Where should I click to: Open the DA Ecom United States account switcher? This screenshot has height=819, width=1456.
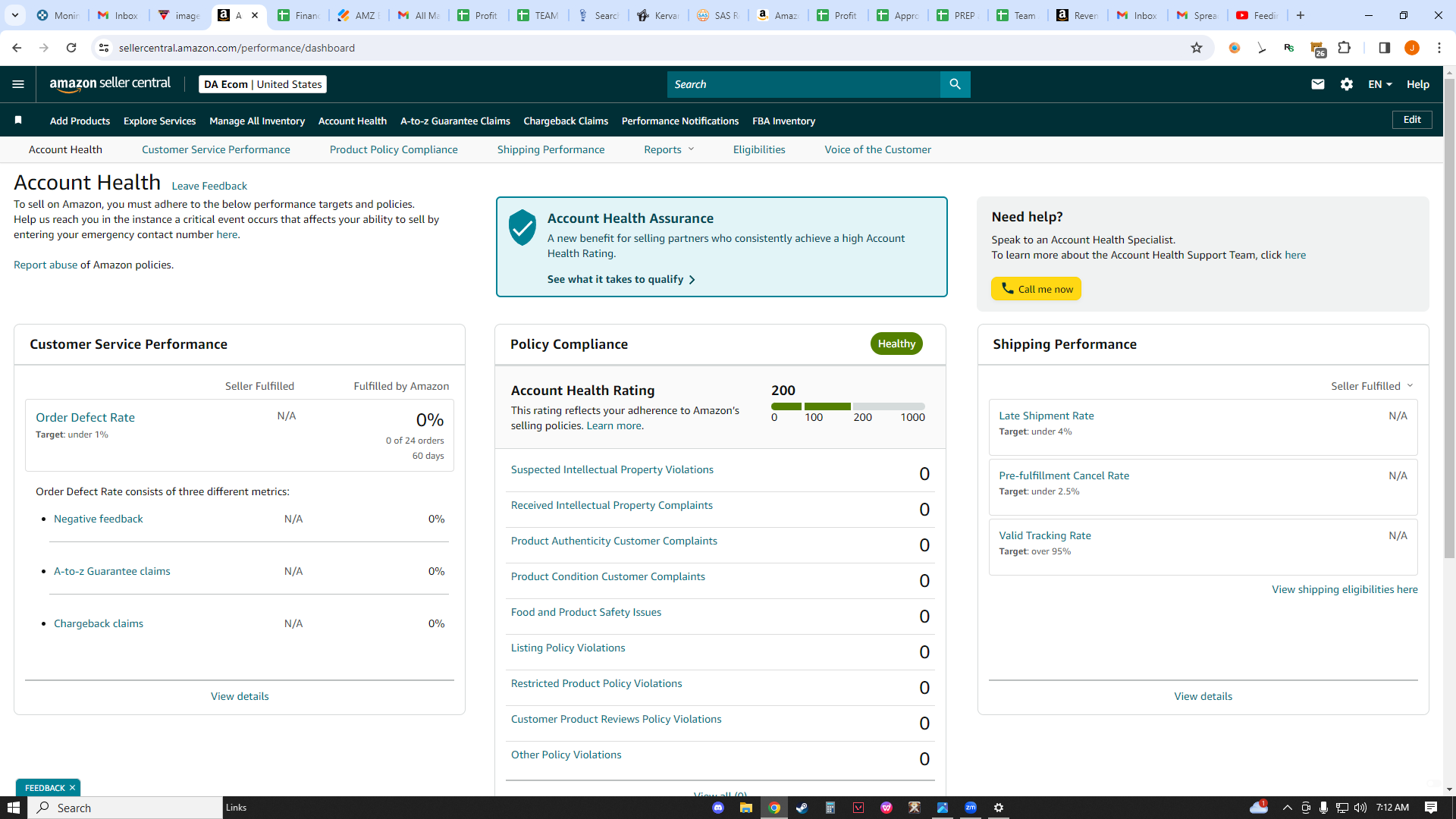[x=262, y=84]
